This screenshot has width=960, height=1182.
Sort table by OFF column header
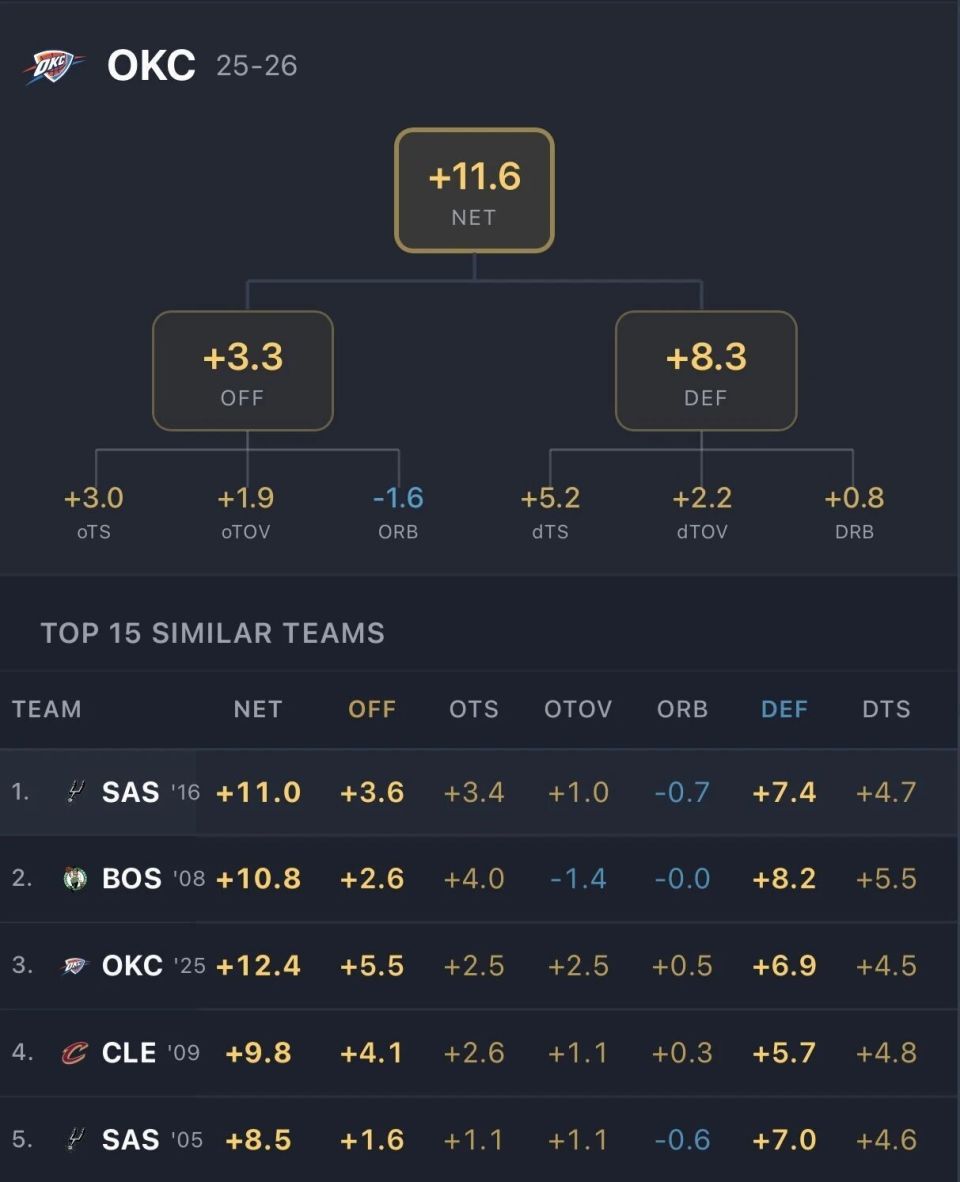point(372,709)
